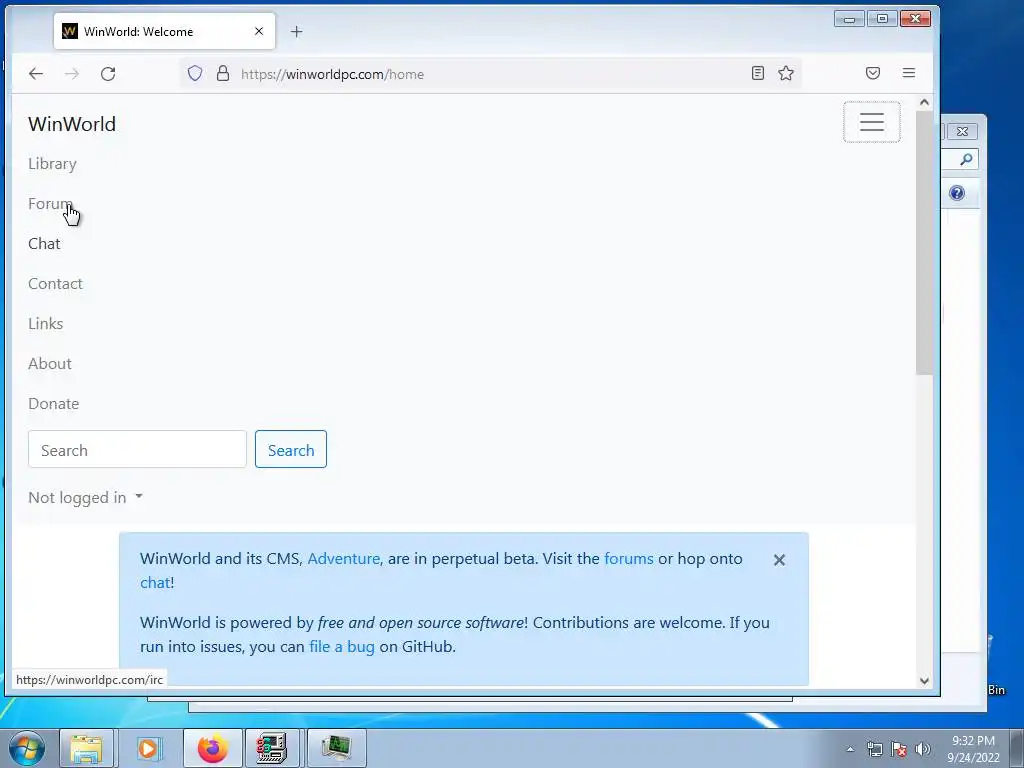Open the Forum nav link
The width and height of the screenshot is (1024, 768).
point(50,204)
